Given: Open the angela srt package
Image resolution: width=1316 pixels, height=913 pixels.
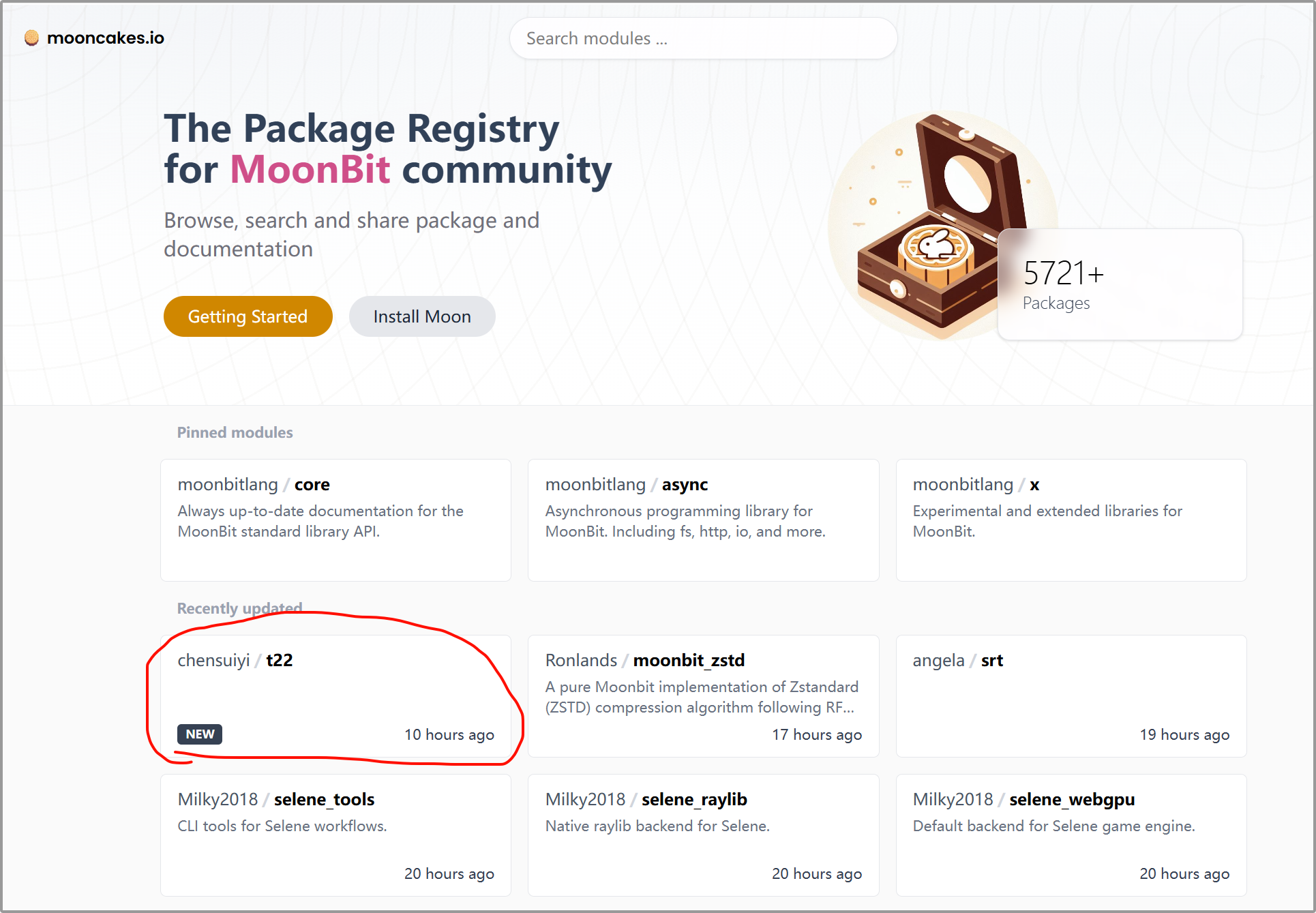Looking at the screenshot, I should point(1071,696).
